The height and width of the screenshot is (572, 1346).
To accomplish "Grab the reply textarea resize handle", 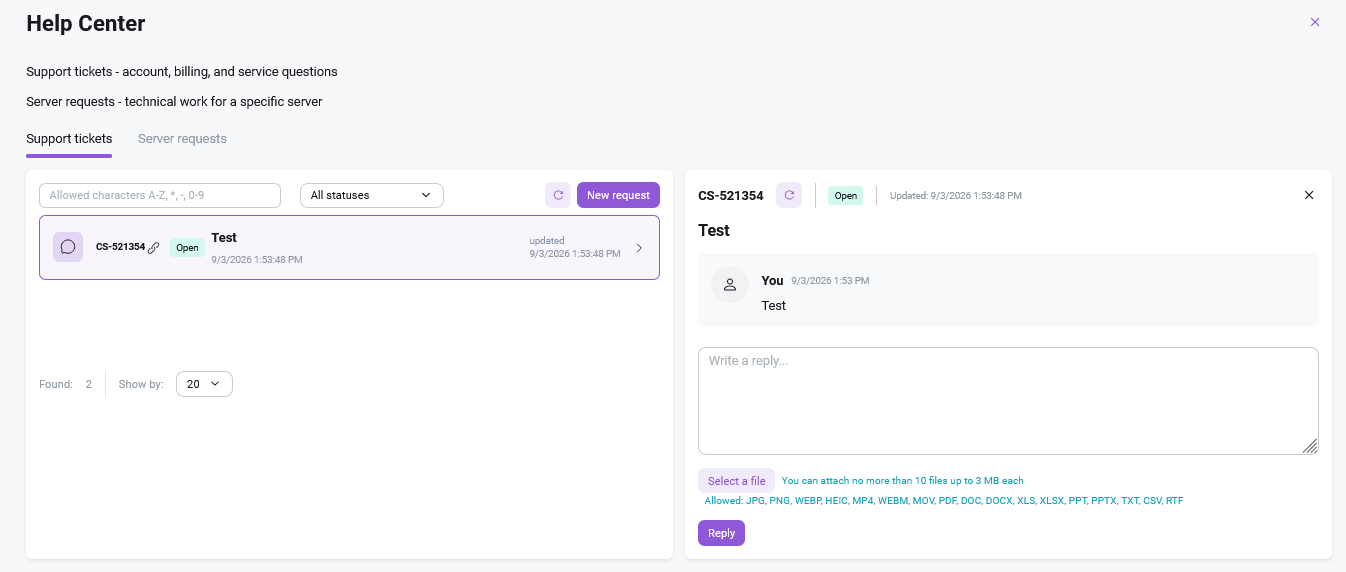I will pyautogui.click(x=1310, y=446).
